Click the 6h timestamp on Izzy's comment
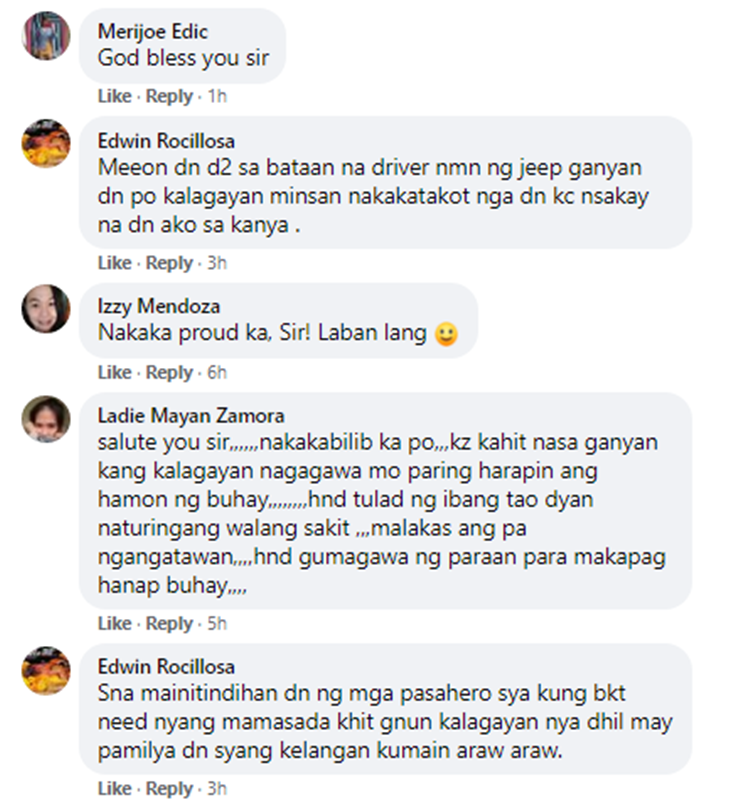 click(x=216, y=372)
